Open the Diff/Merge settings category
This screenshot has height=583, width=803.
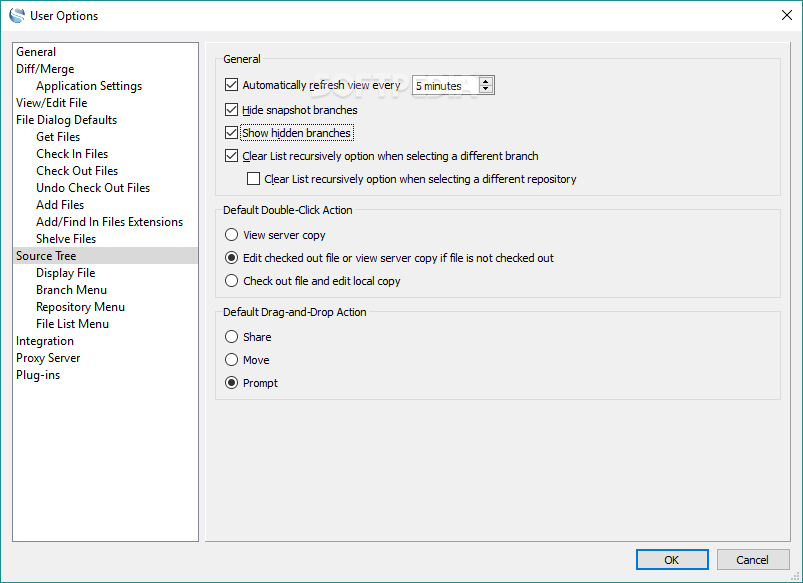pyautogui.click(x=45, y=69)
